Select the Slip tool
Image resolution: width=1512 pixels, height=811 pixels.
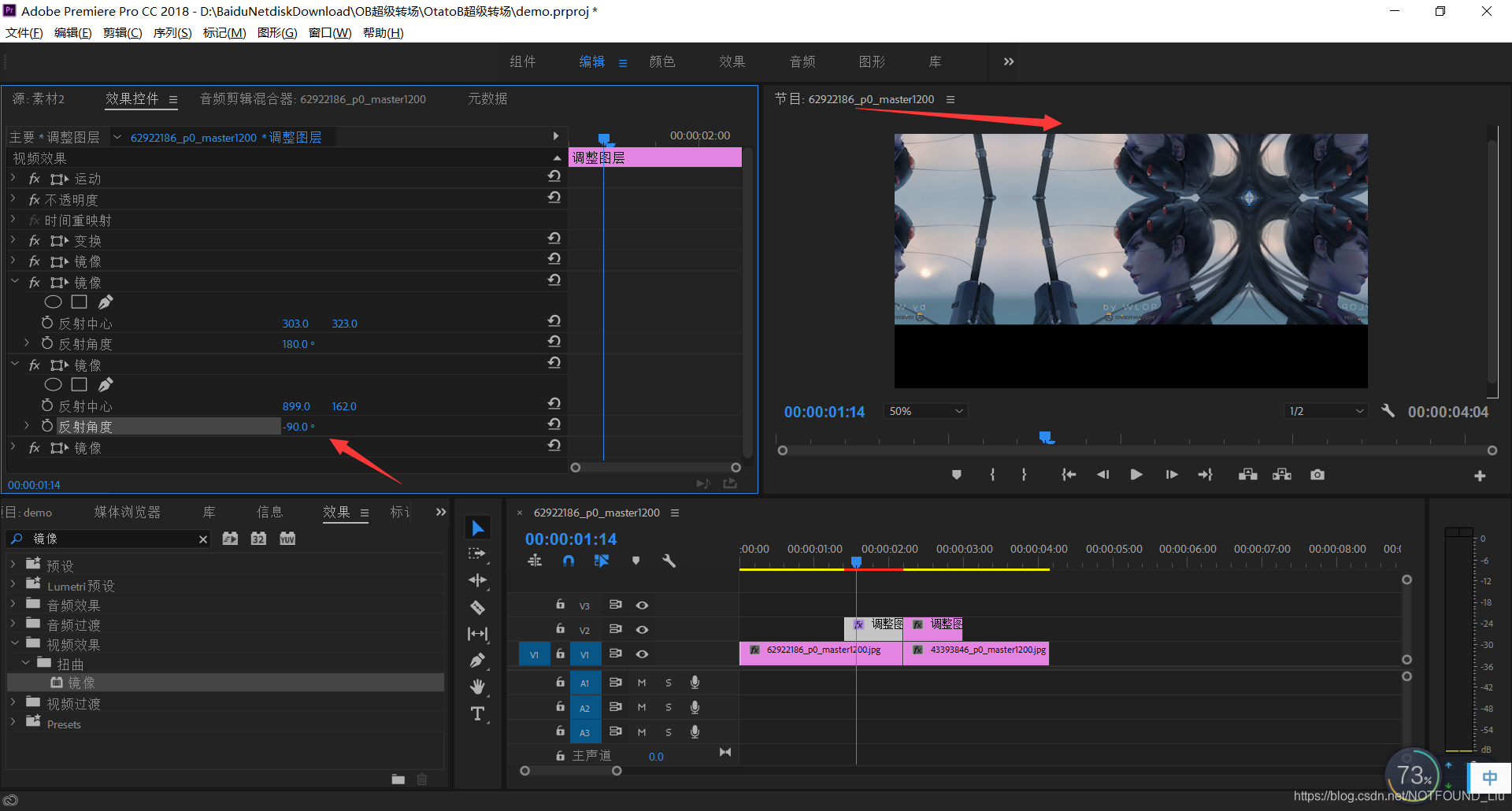477,634
